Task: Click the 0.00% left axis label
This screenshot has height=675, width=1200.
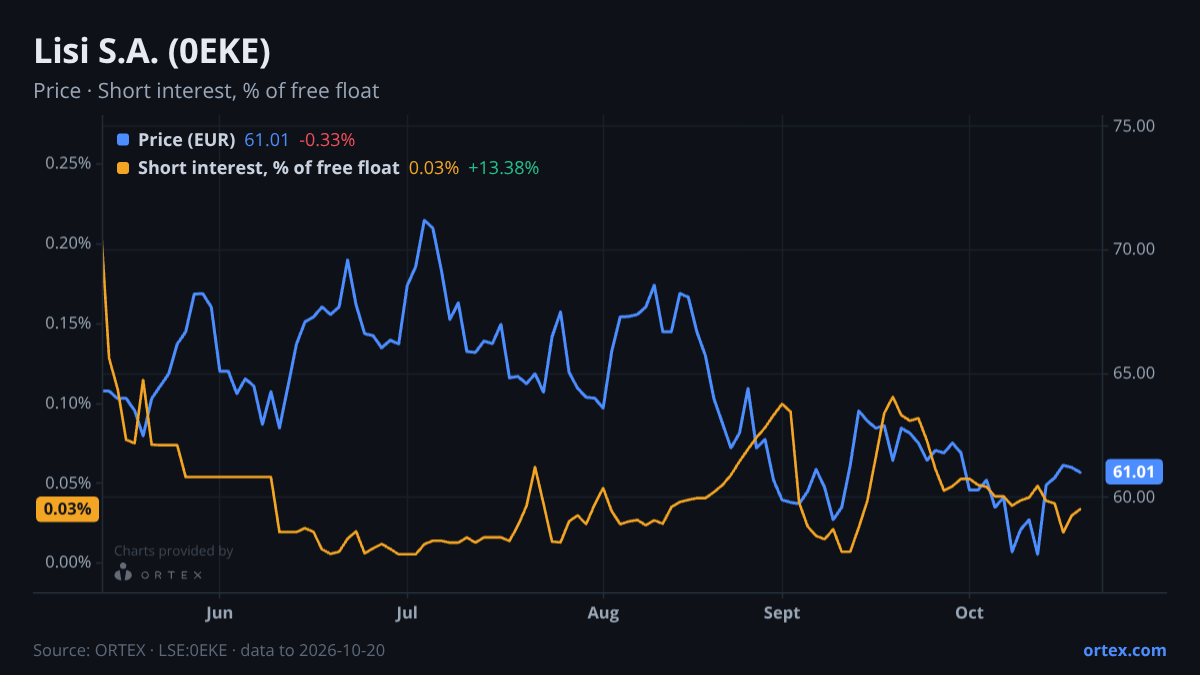Action: [69, 562]
